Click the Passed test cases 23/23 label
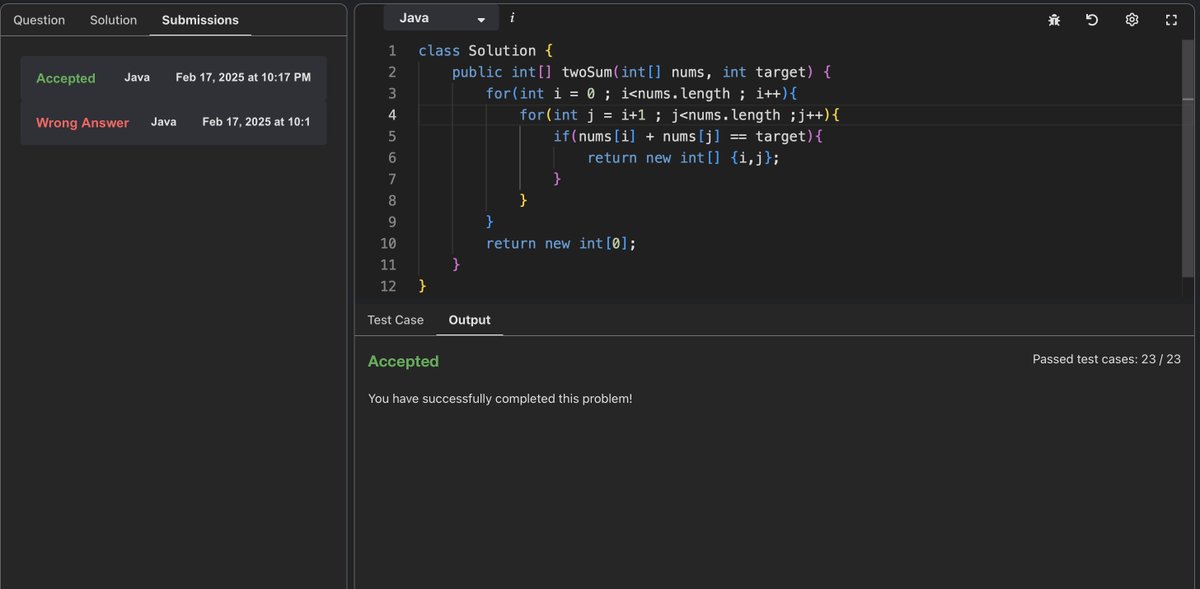The width and height of the screenshot is (1200, 589). (x=1106, y=358)
